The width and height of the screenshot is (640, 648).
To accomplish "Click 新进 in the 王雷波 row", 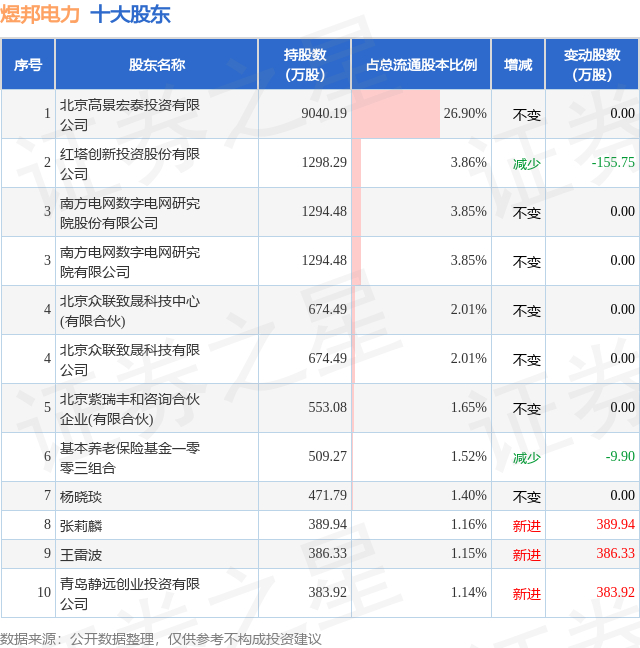I will pyautogui.click(x=526, y=555).
